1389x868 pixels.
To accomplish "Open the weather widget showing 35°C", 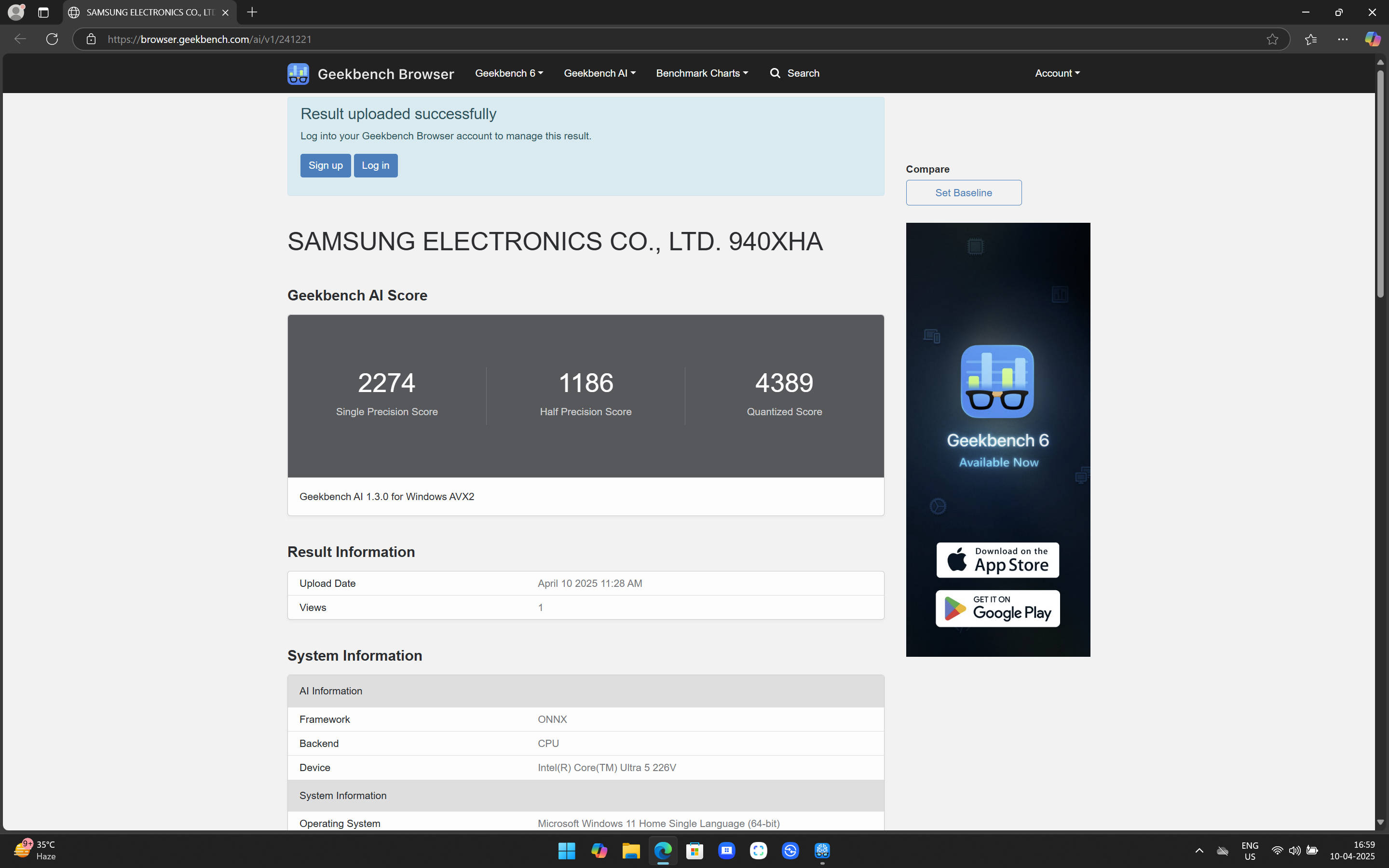I will 35,850.
